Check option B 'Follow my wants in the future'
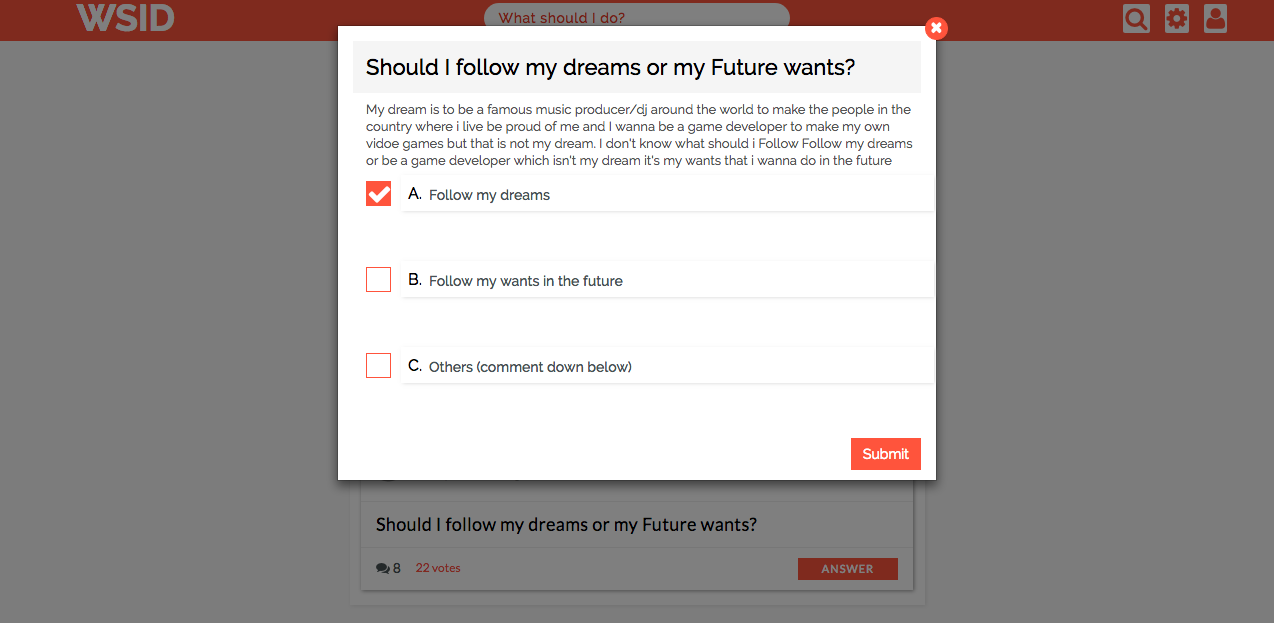Viewport: 1274px width, 623px height. (378, 279)
